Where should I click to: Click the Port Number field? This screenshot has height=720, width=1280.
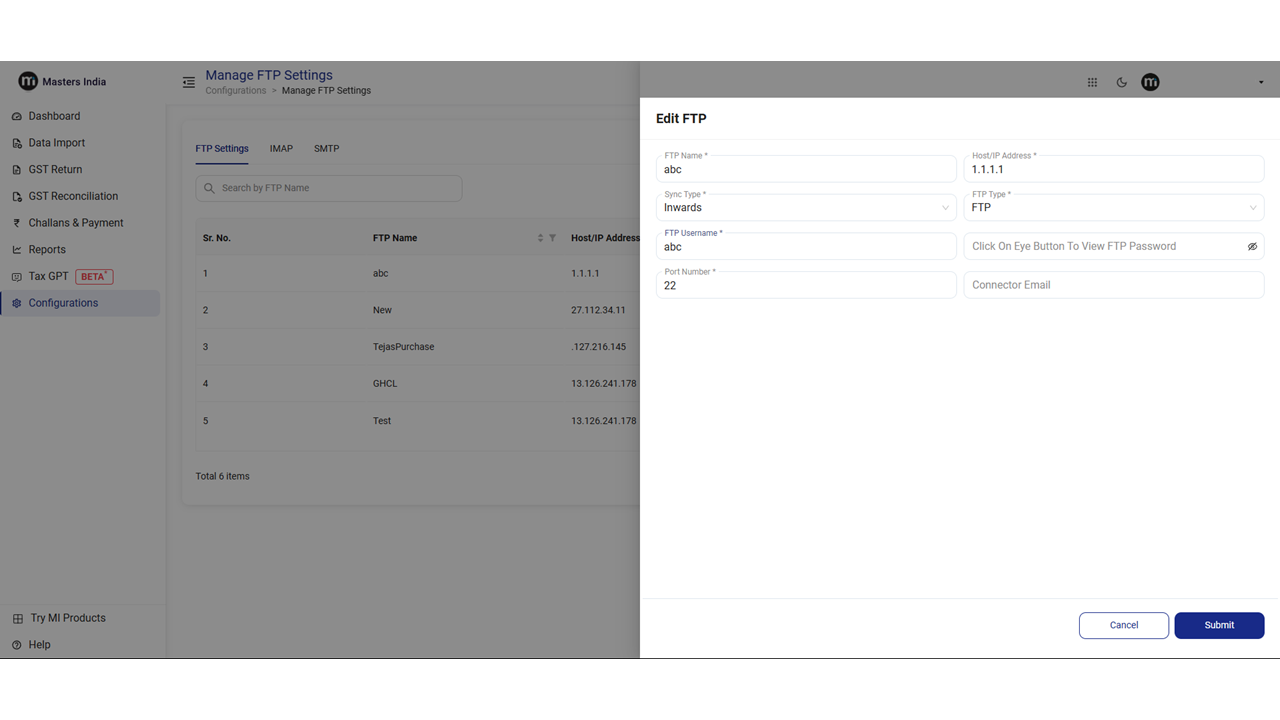pos(805,286)
